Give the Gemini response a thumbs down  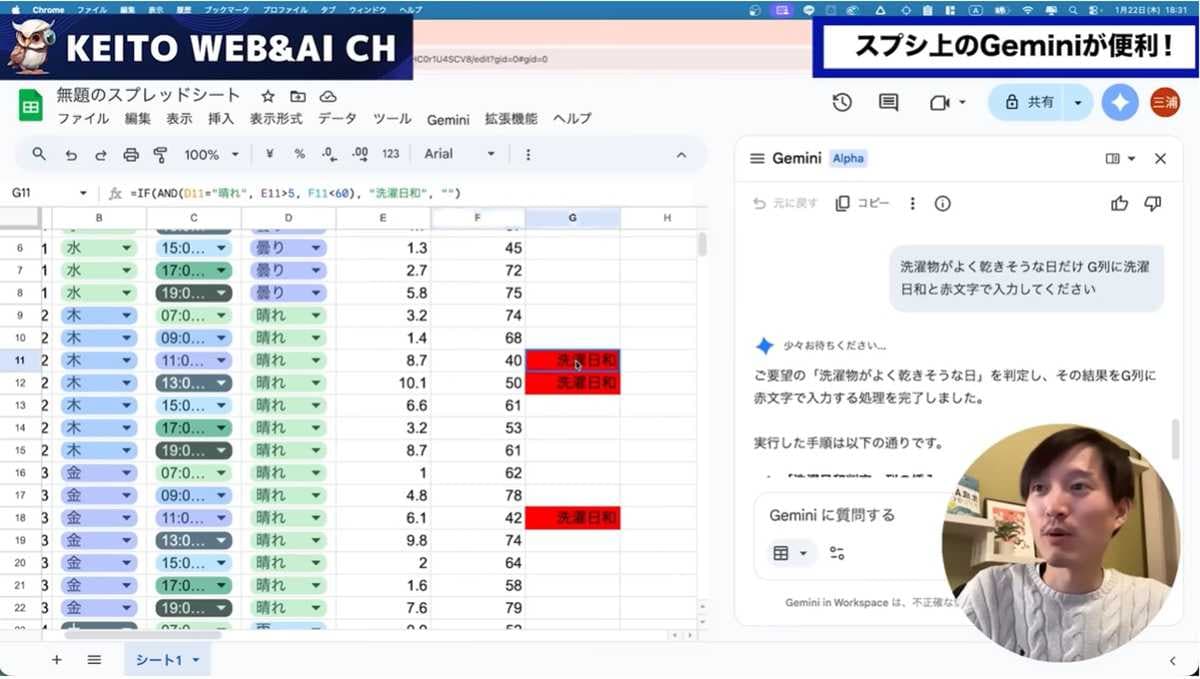pyautogui.click(x=1151, y=202)
